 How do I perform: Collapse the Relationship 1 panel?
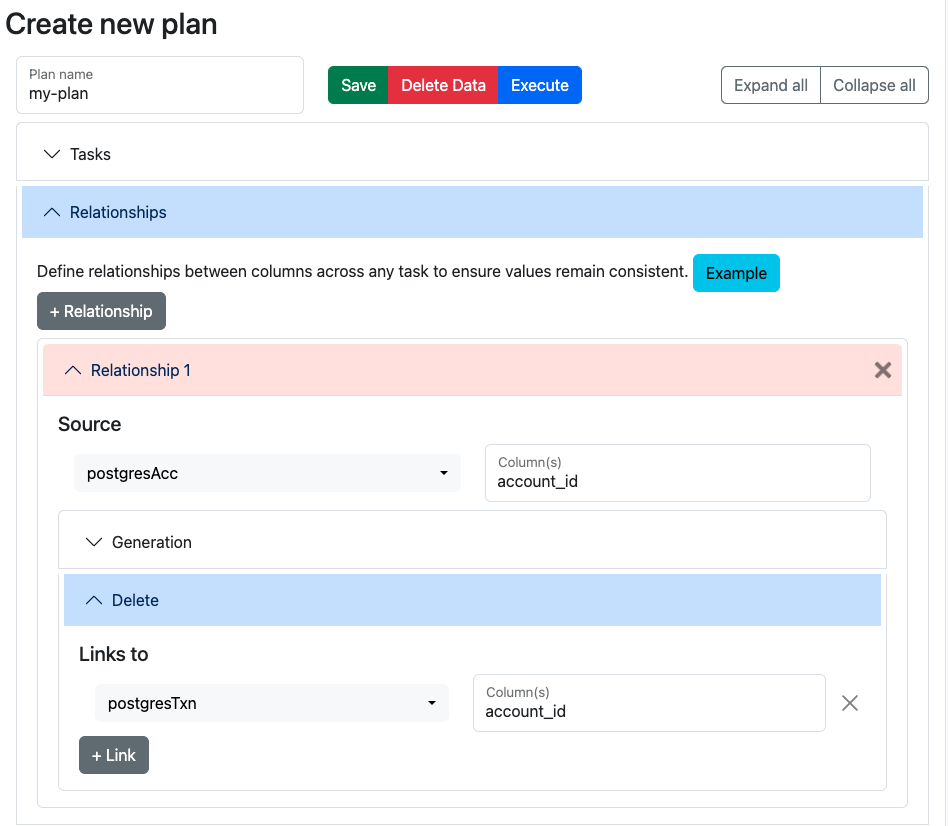tap(73, 370)
